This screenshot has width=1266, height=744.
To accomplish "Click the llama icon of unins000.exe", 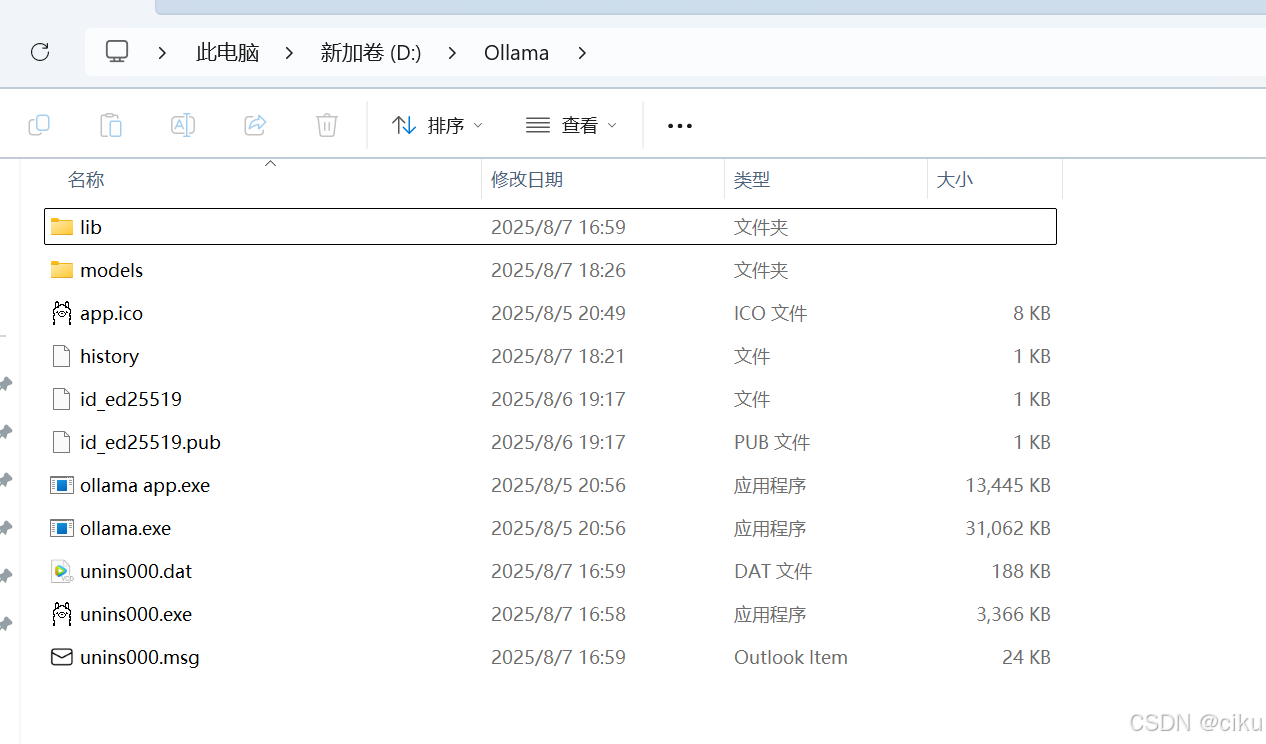I will click(62, 614).
